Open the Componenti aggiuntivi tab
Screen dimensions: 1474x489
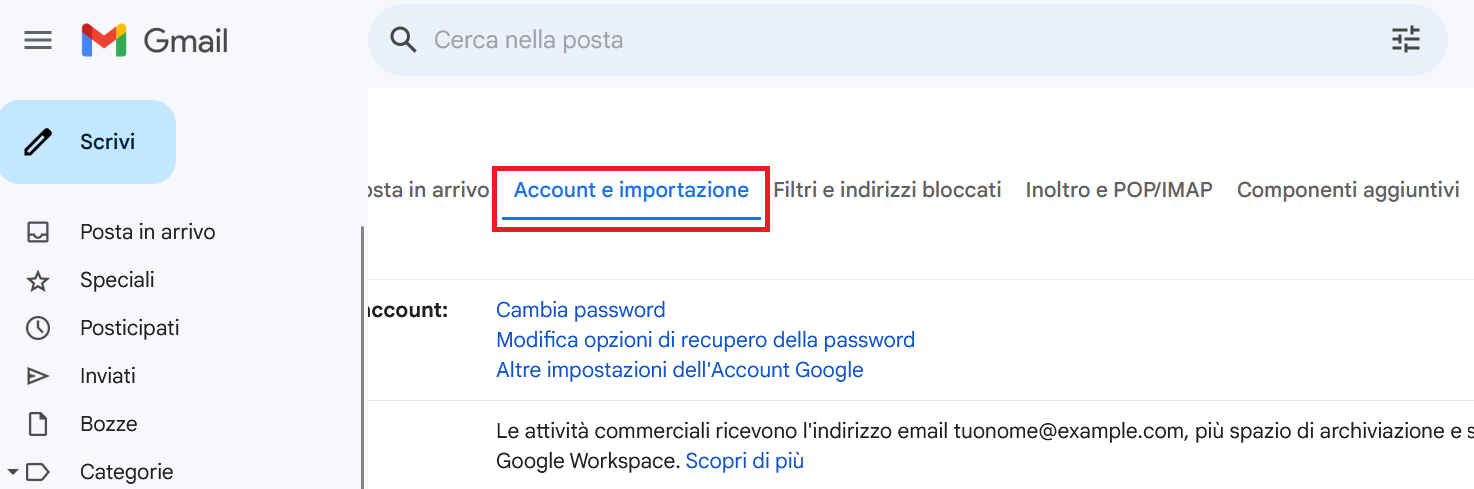[x=1348, y=190]
